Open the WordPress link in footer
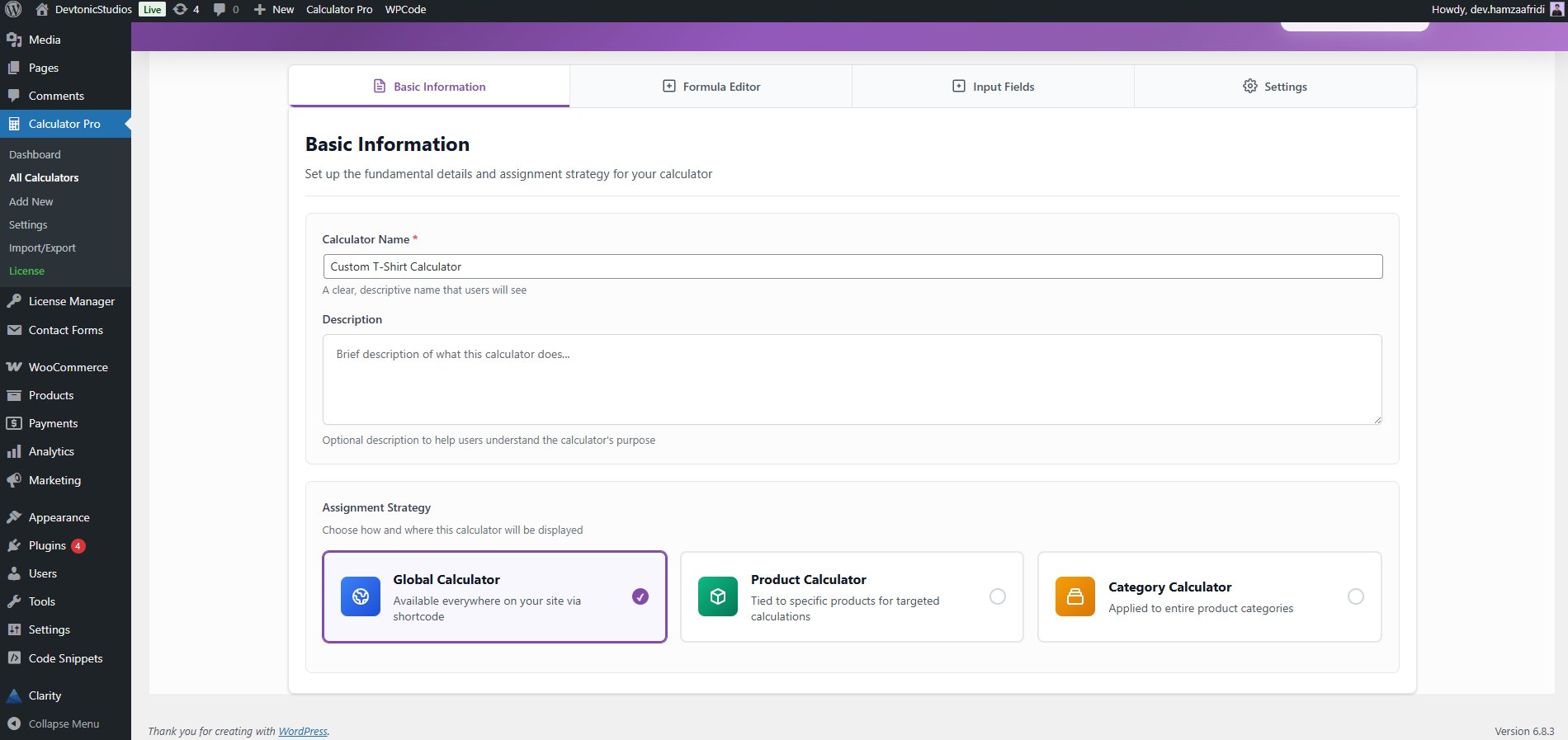1568x740 pixels. click(x=303, y=731)
